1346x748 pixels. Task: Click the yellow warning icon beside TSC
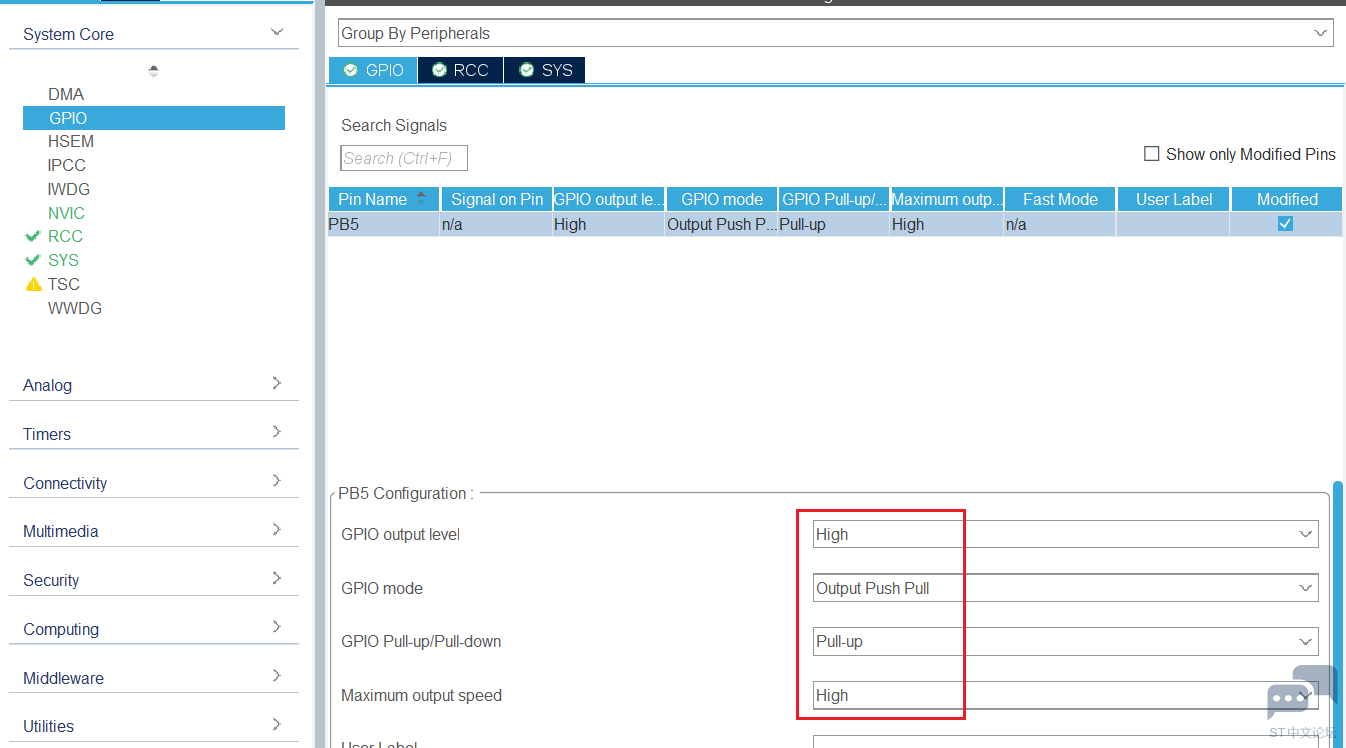click(x=34, y=284)
